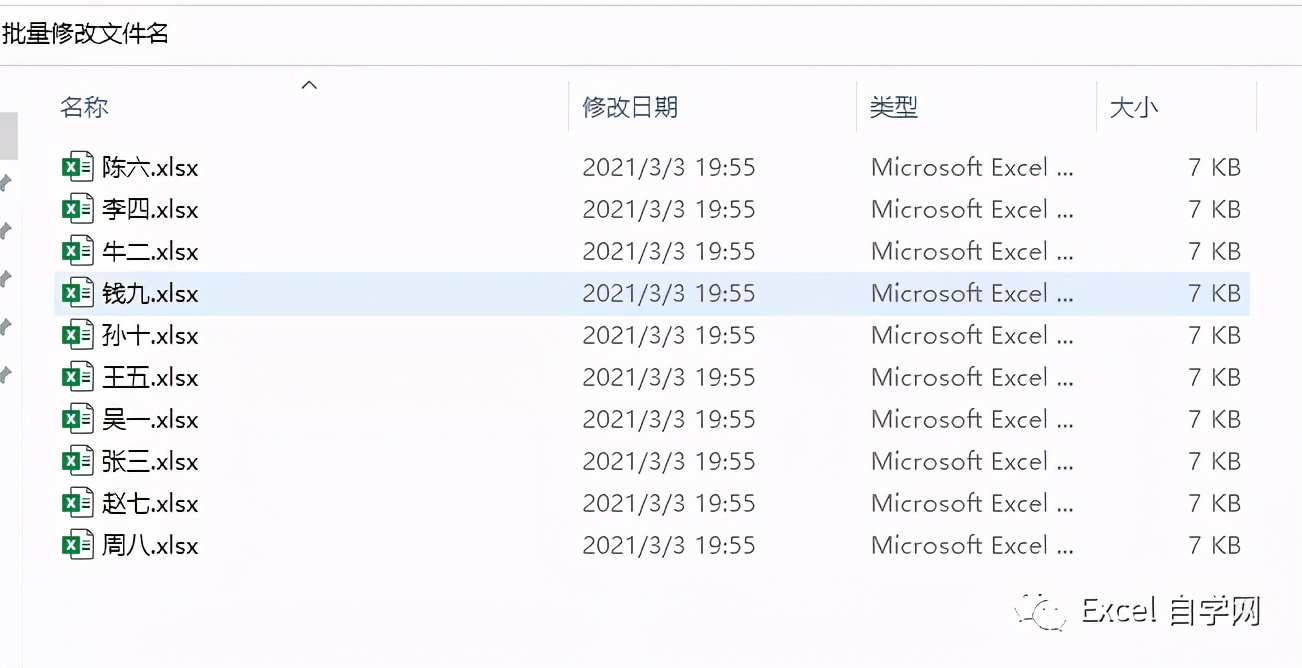
Task: Click the topmost pin icon in left sidebar
Action: pyautogui.click(x=5, y=182)
